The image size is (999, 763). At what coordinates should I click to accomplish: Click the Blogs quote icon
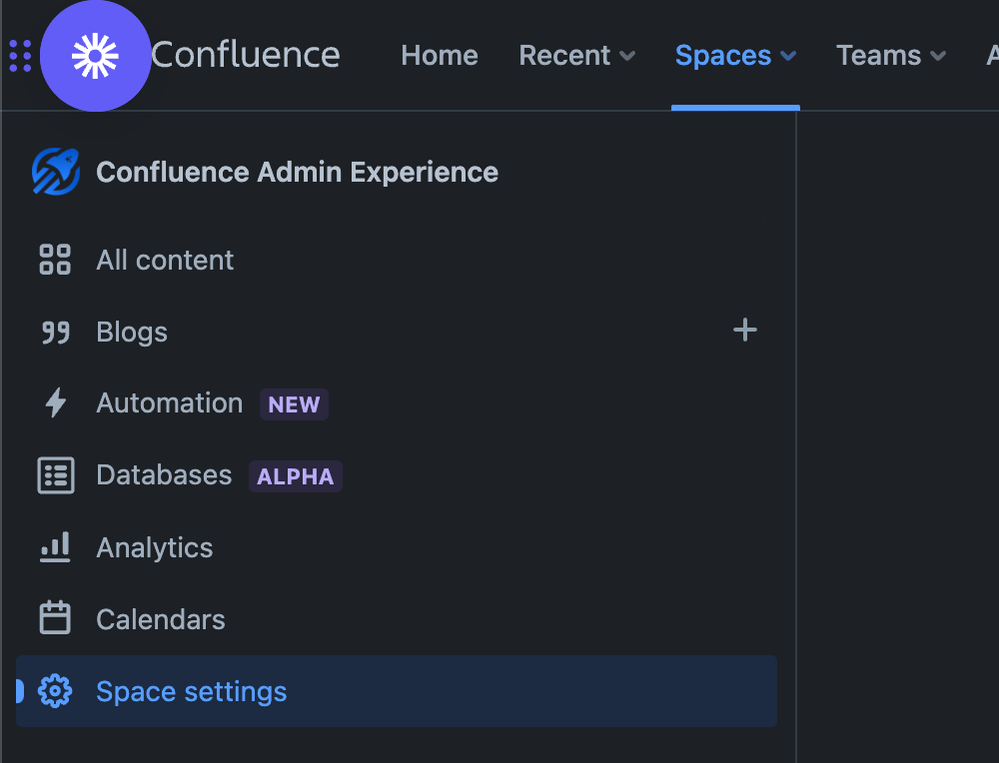(x=55, y=332)
